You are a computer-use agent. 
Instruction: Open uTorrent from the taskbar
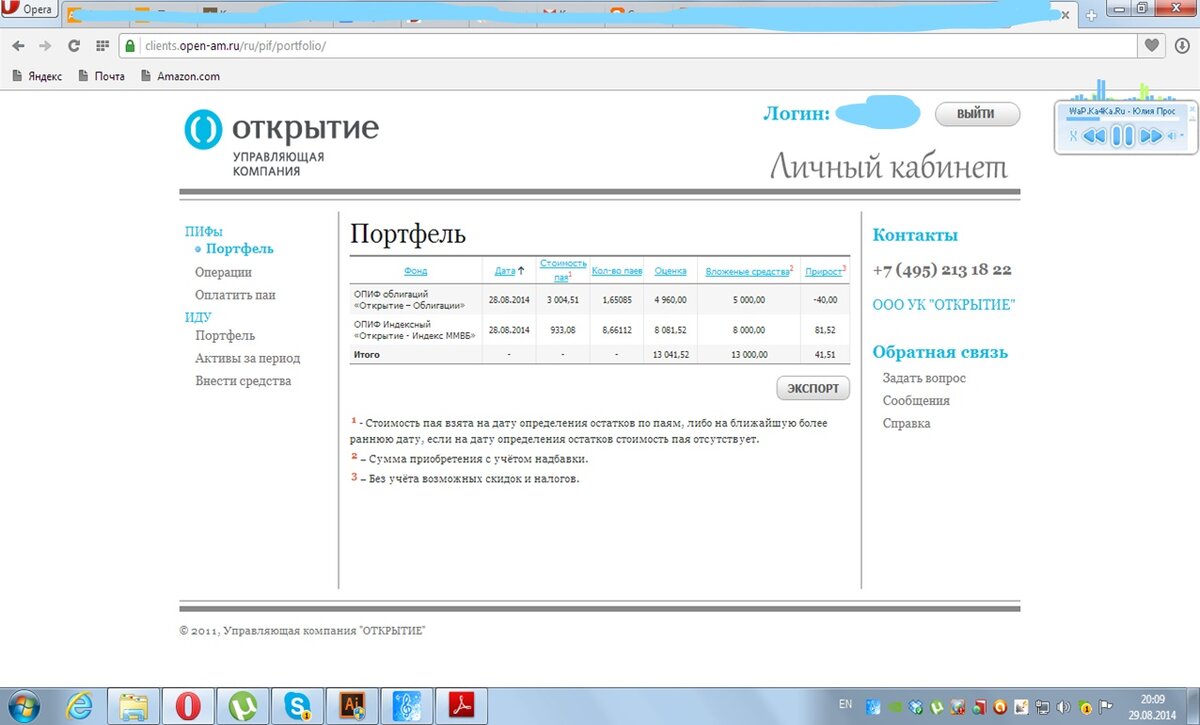point(241,706)
